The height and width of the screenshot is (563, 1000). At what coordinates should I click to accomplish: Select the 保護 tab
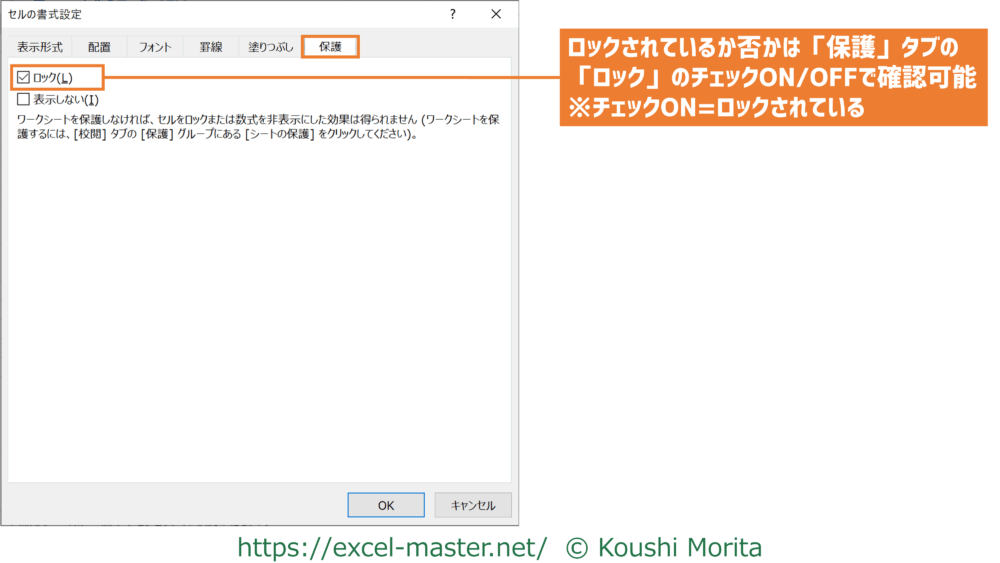330,47
